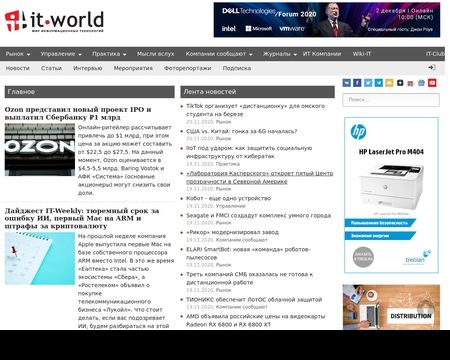This screenshot has width=450, height=360.
Task: Open «Рикор» модернизировал завод news
Action: tap(232, 232)
